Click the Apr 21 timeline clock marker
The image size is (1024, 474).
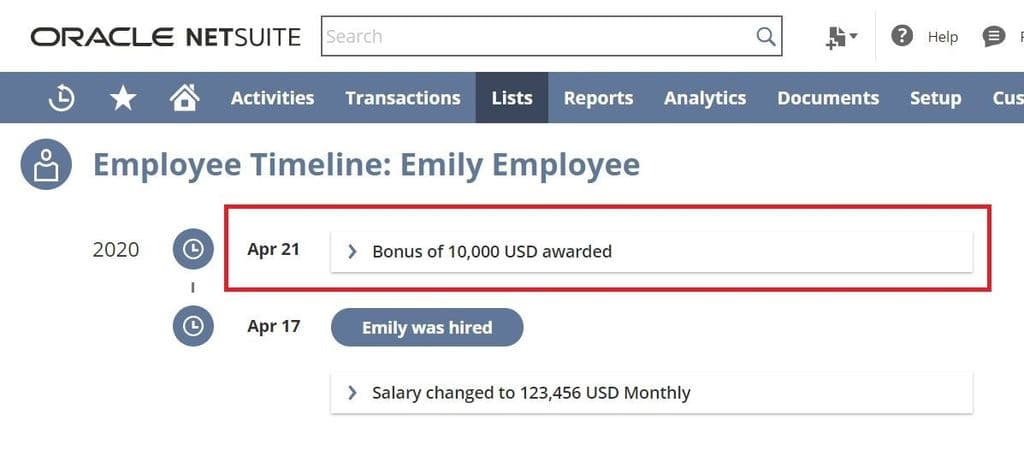point(193,249)
